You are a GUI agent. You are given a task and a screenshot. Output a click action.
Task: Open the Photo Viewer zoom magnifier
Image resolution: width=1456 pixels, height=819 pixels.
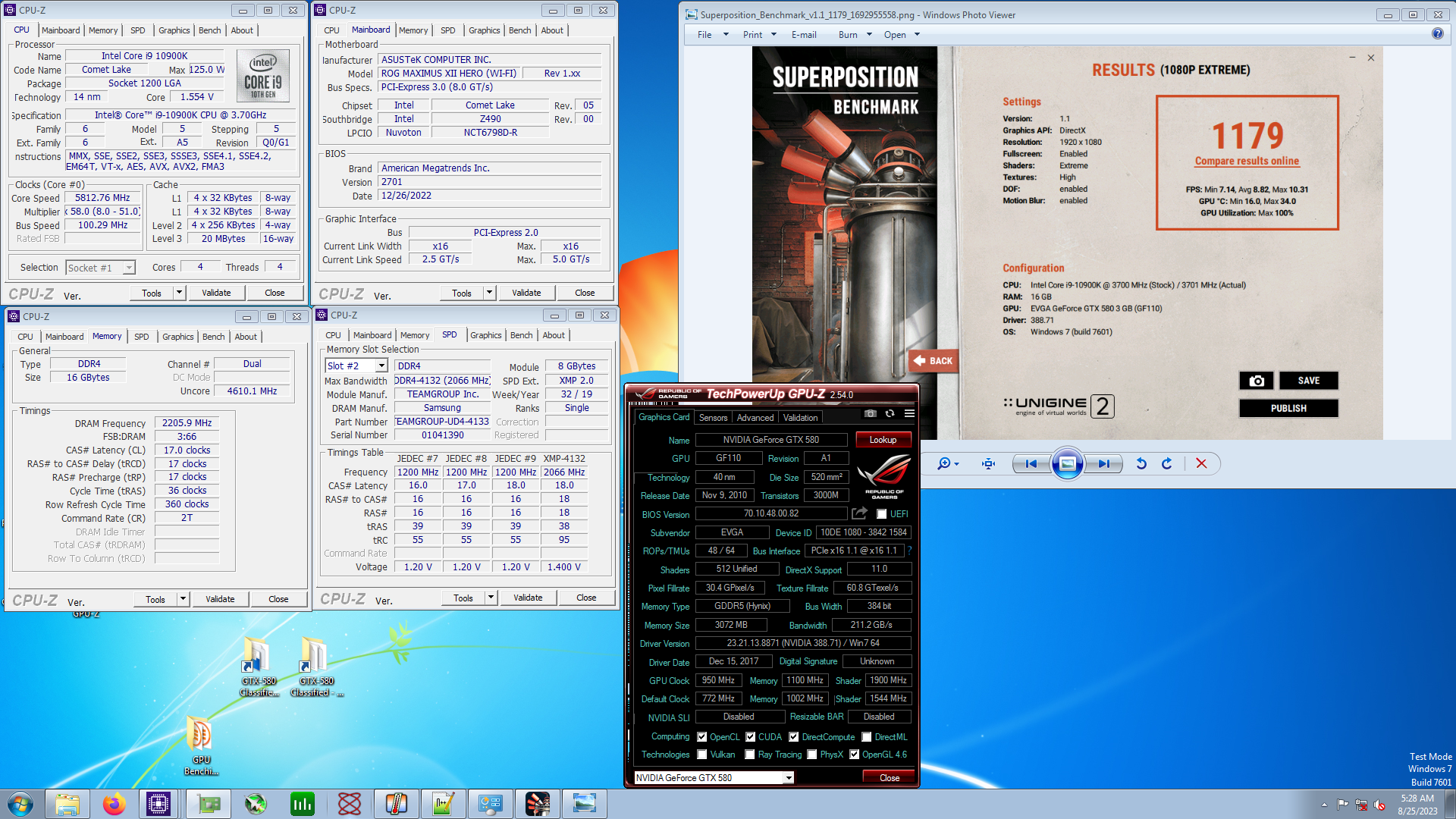[x=943, y=463]
